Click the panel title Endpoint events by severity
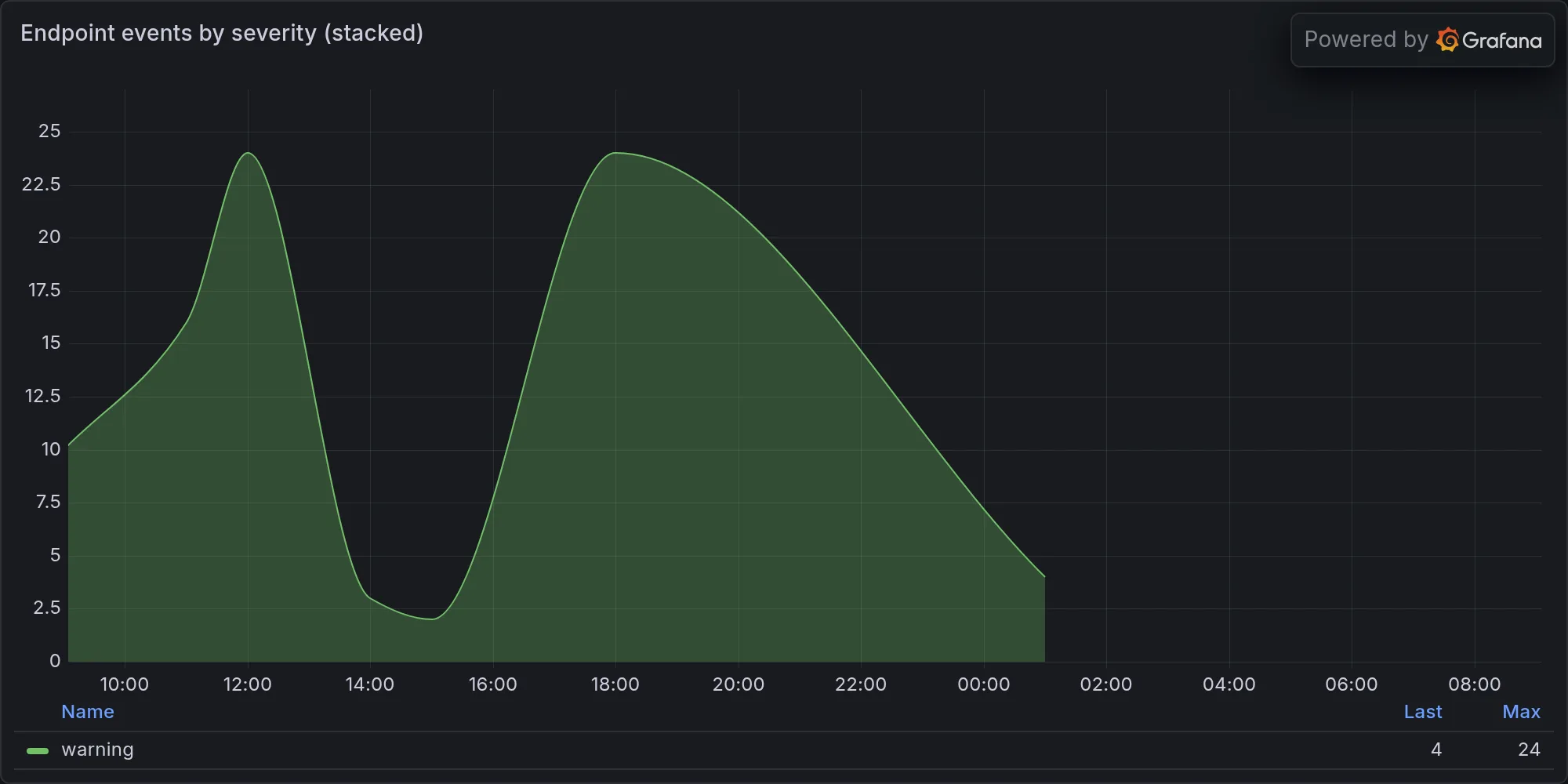Screen dimensions: 1568x784 (x=222, y=33)
